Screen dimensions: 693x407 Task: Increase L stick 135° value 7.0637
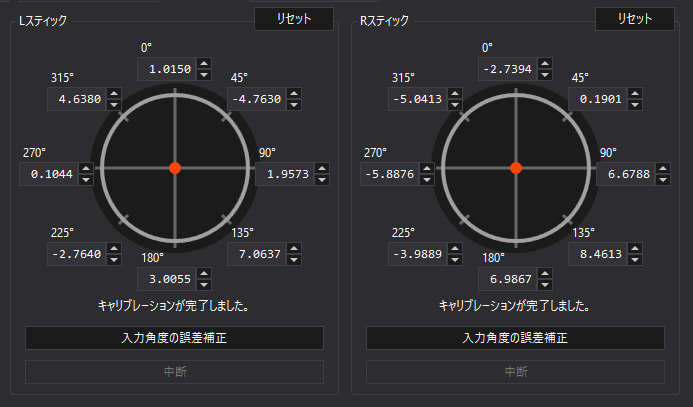click(294, 249)
